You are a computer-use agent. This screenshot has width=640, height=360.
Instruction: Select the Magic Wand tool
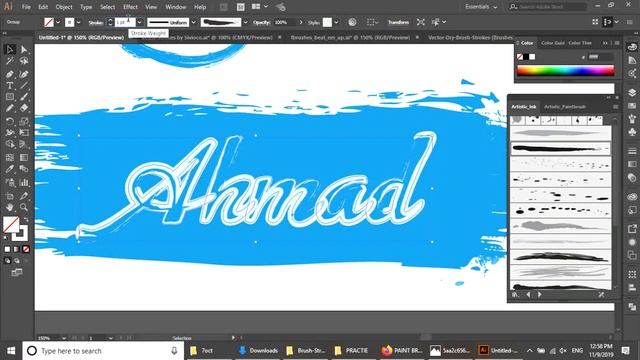[10, 61]
